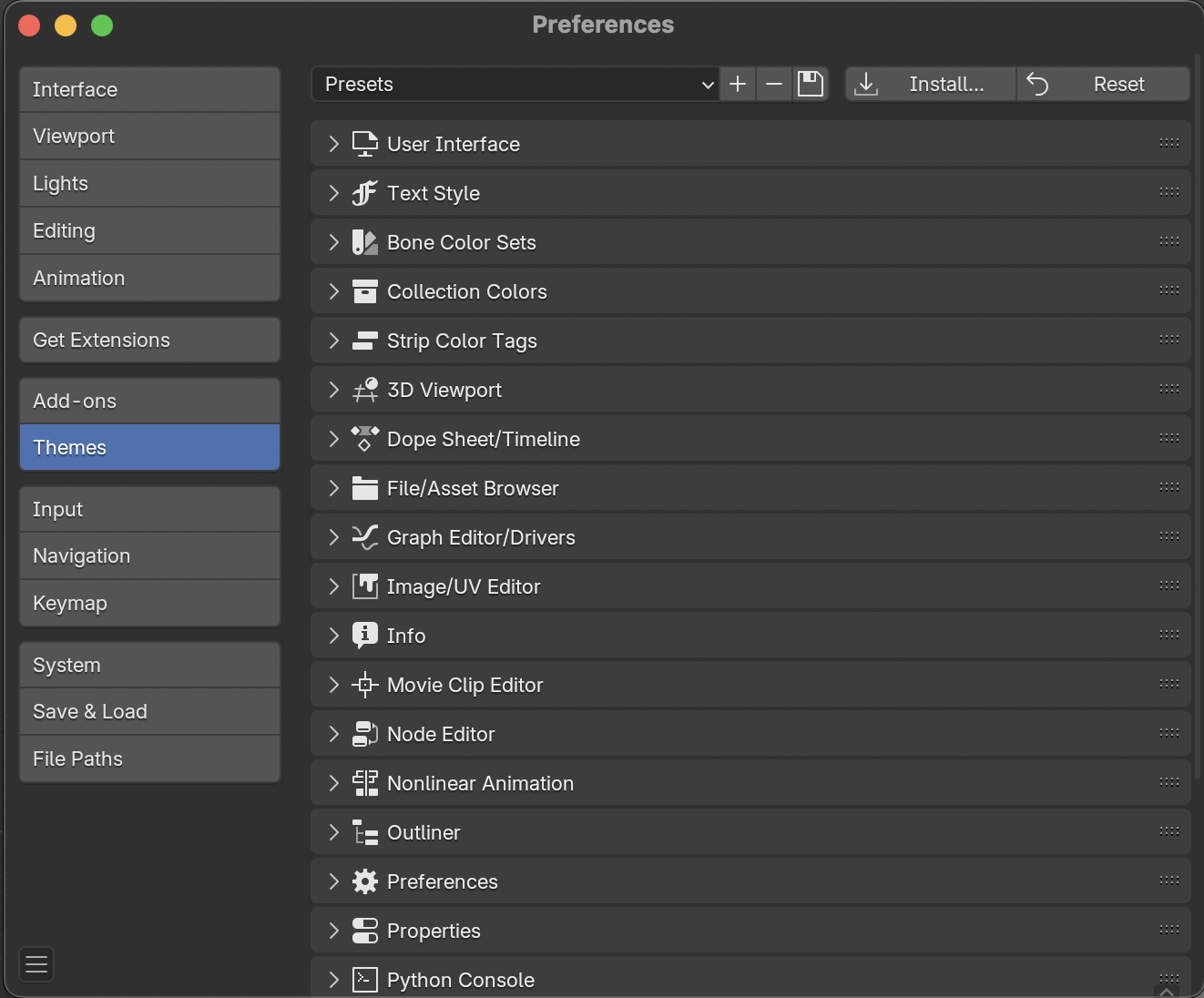Click the Nonlinear Animation icon
Screen dimensions: 1204x998
(x=365, y=783)
